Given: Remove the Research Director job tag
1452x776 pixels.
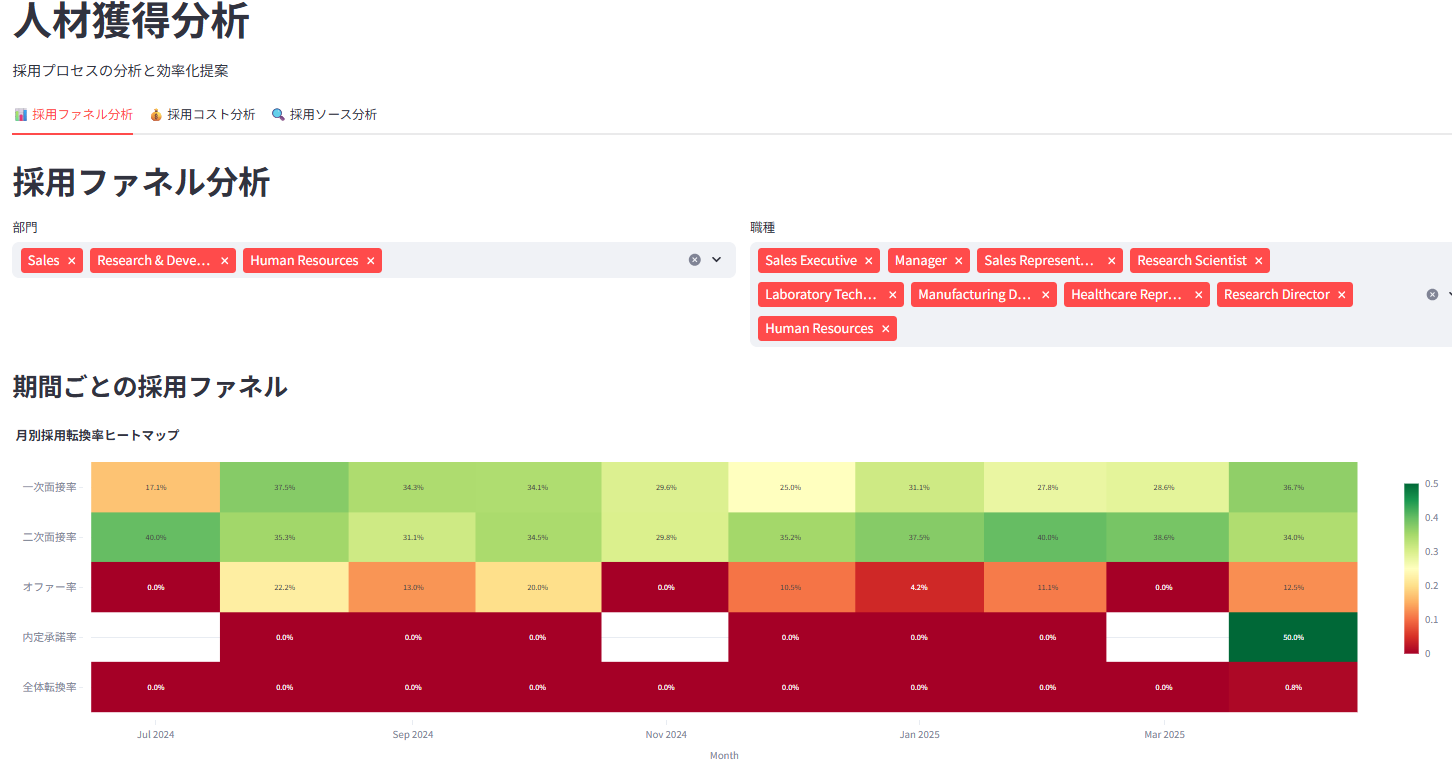Looking at the screenshot, I should pyautogui.click(x=1342, y=295).
